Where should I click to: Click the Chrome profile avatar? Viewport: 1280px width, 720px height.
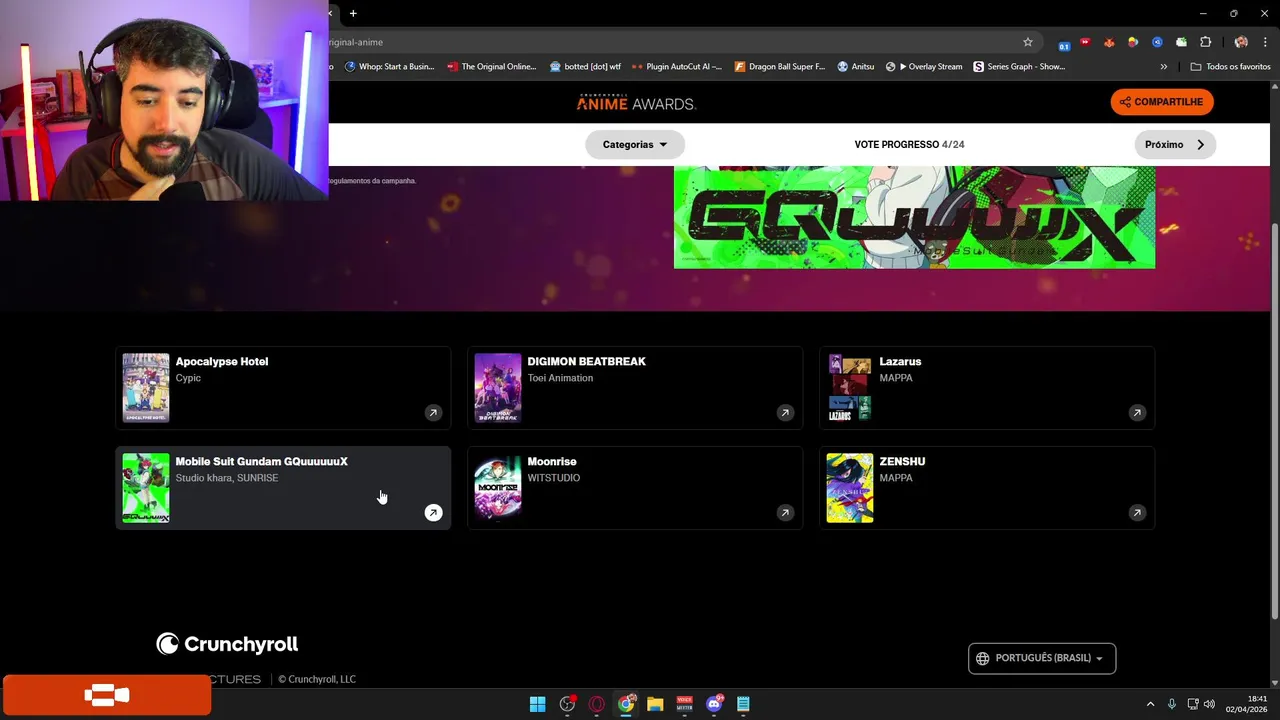(1241, 42)
